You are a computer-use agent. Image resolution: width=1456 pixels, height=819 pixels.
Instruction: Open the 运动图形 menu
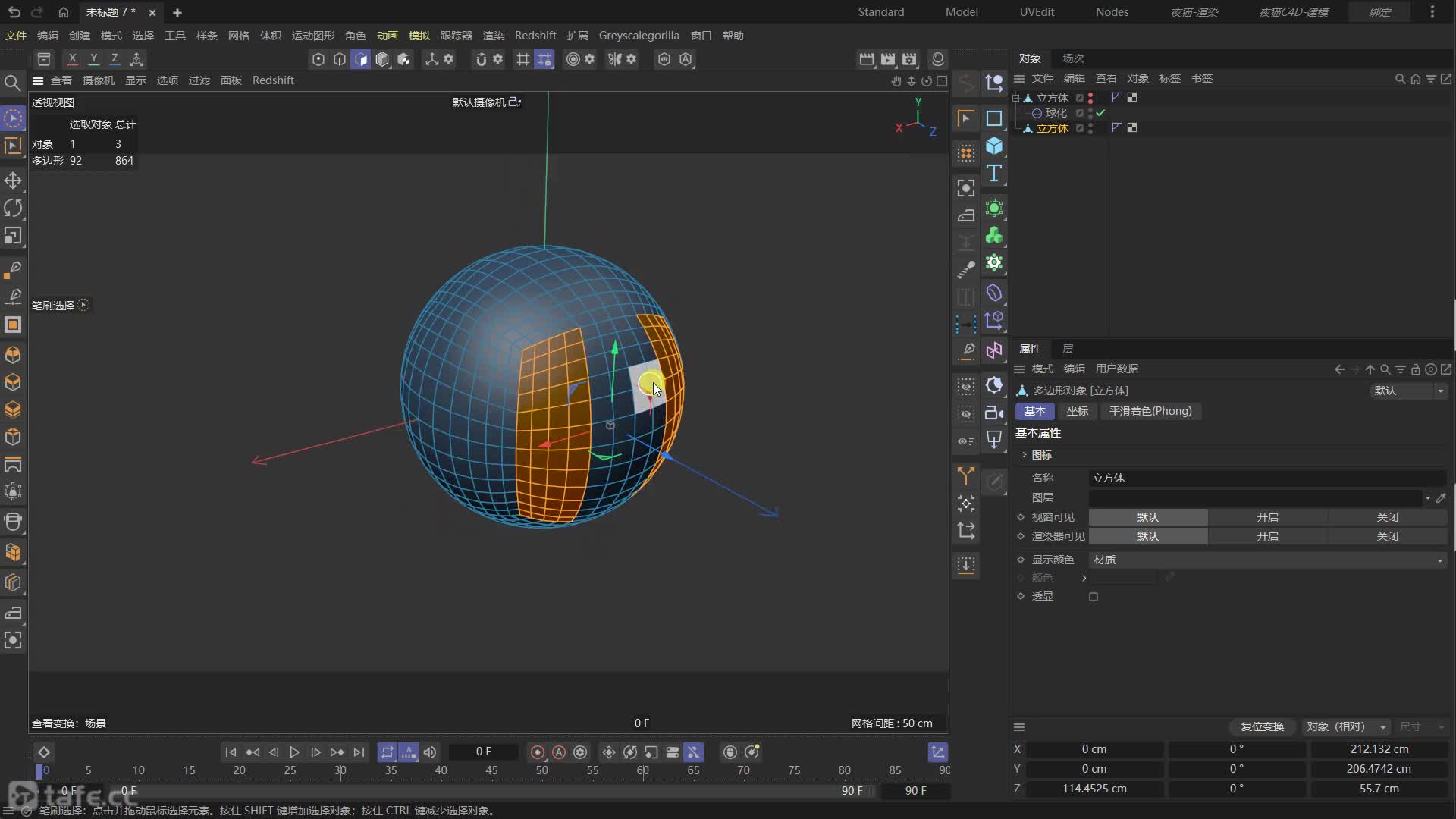(312, 36)
